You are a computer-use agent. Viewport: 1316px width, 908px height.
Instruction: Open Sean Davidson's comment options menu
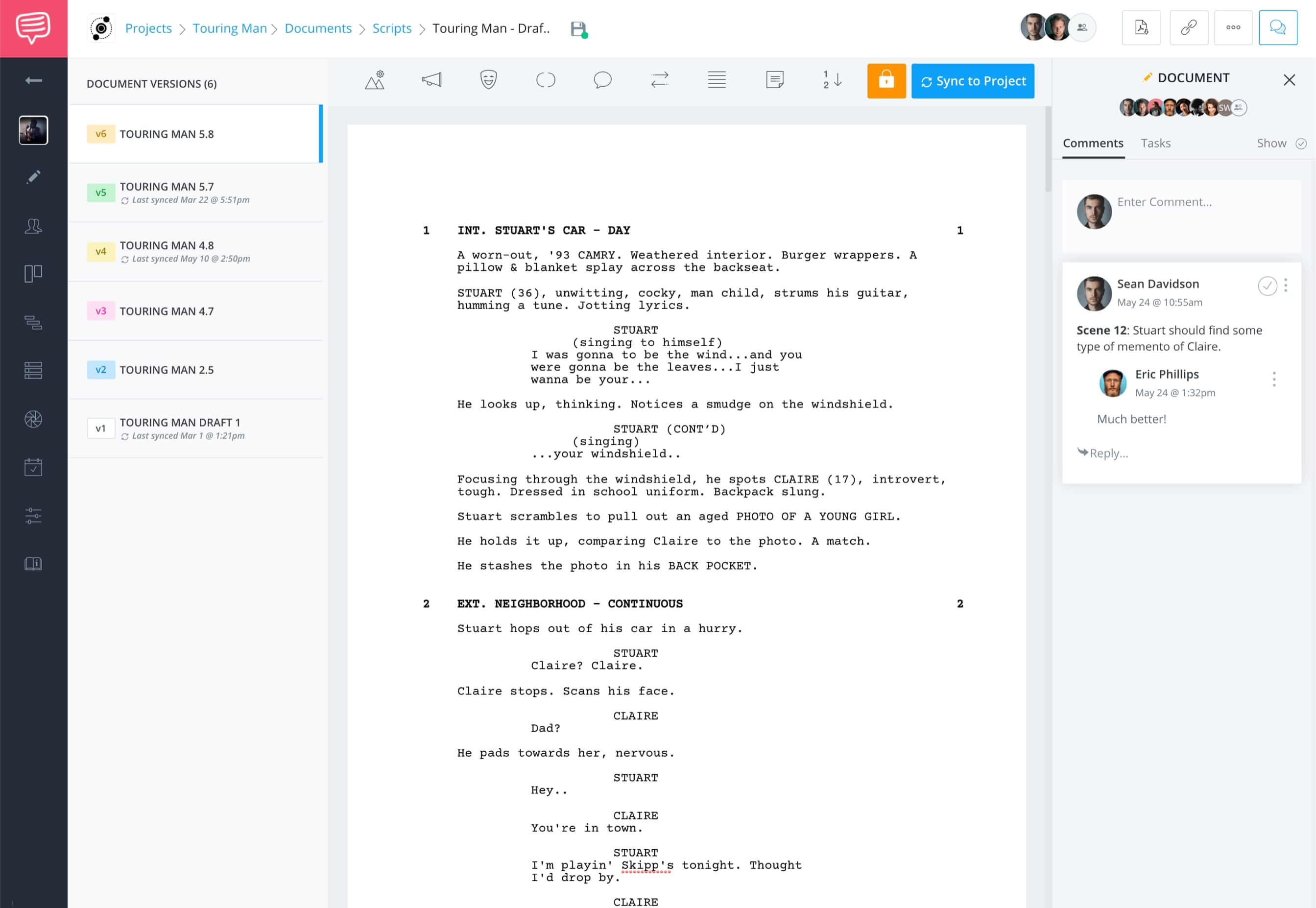point(1285,286)
